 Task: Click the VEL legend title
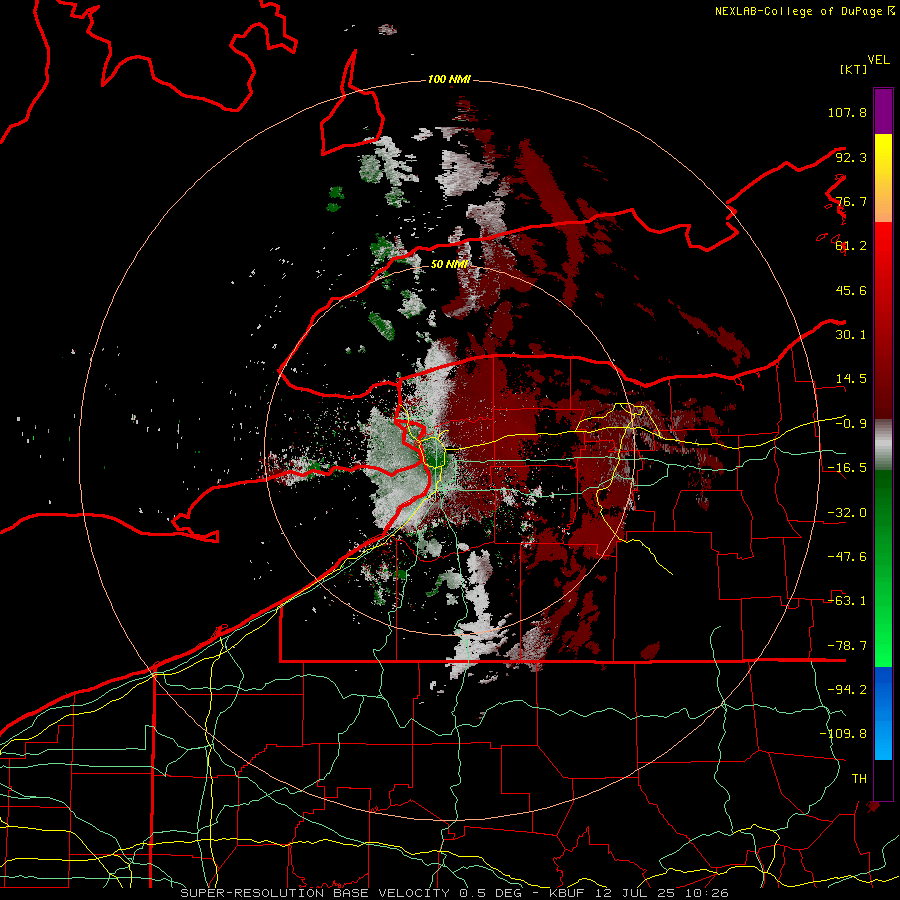(x=878, y=60)
